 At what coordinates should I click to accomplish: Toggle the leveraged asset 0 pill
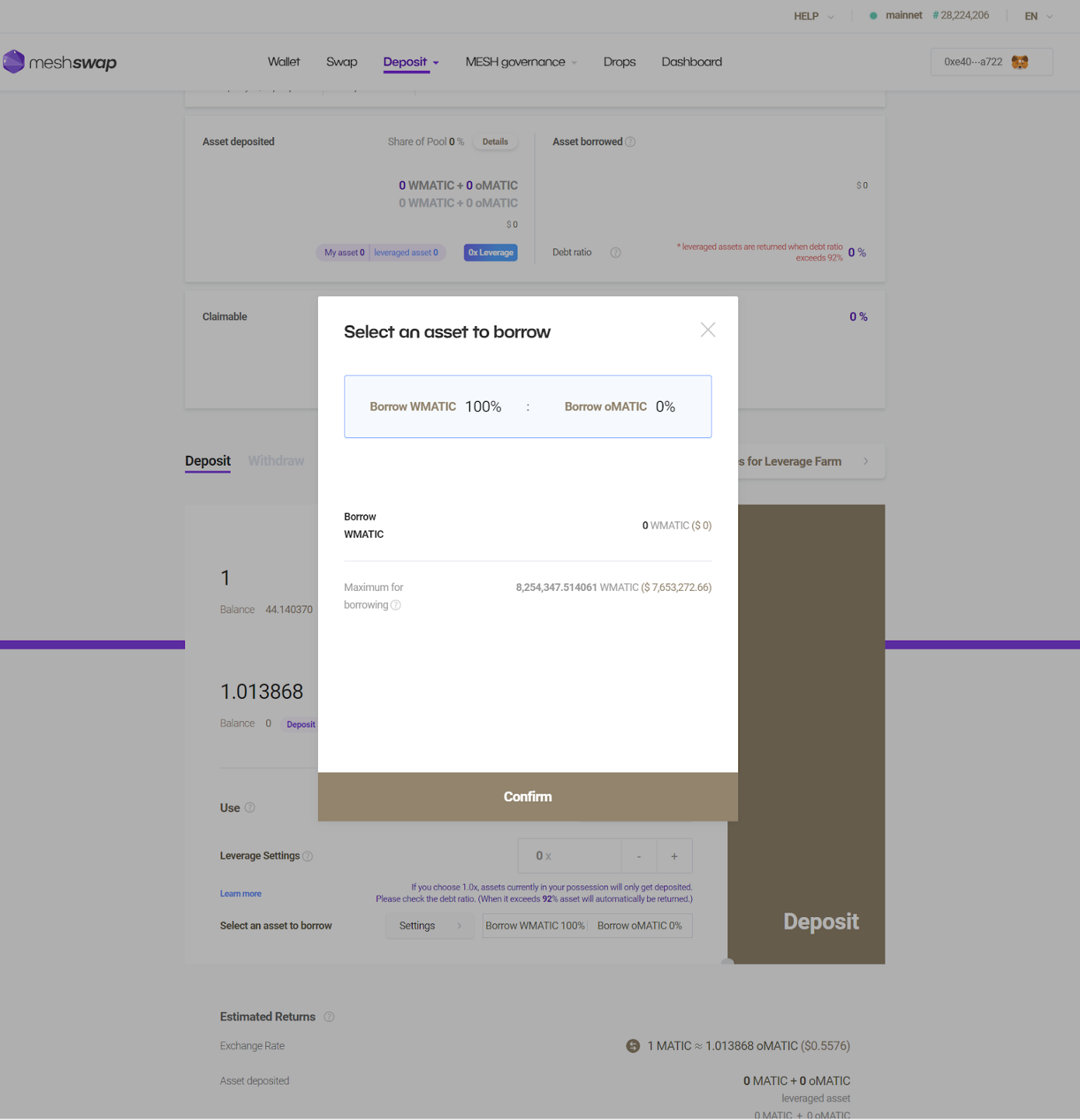coord(407,252)
